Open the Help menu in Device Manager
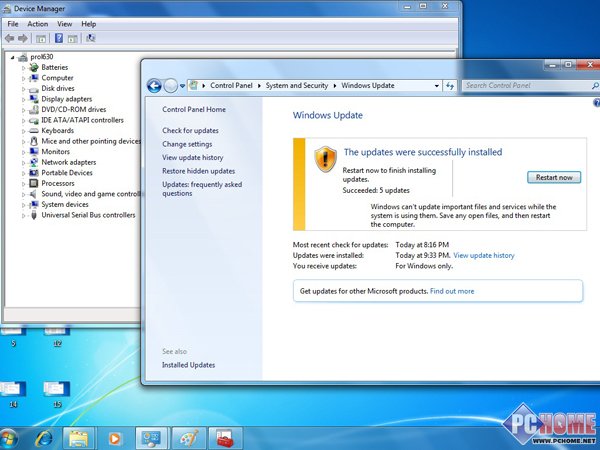Image resolution: width=600 pixels, height=450 pixels. 88,24
